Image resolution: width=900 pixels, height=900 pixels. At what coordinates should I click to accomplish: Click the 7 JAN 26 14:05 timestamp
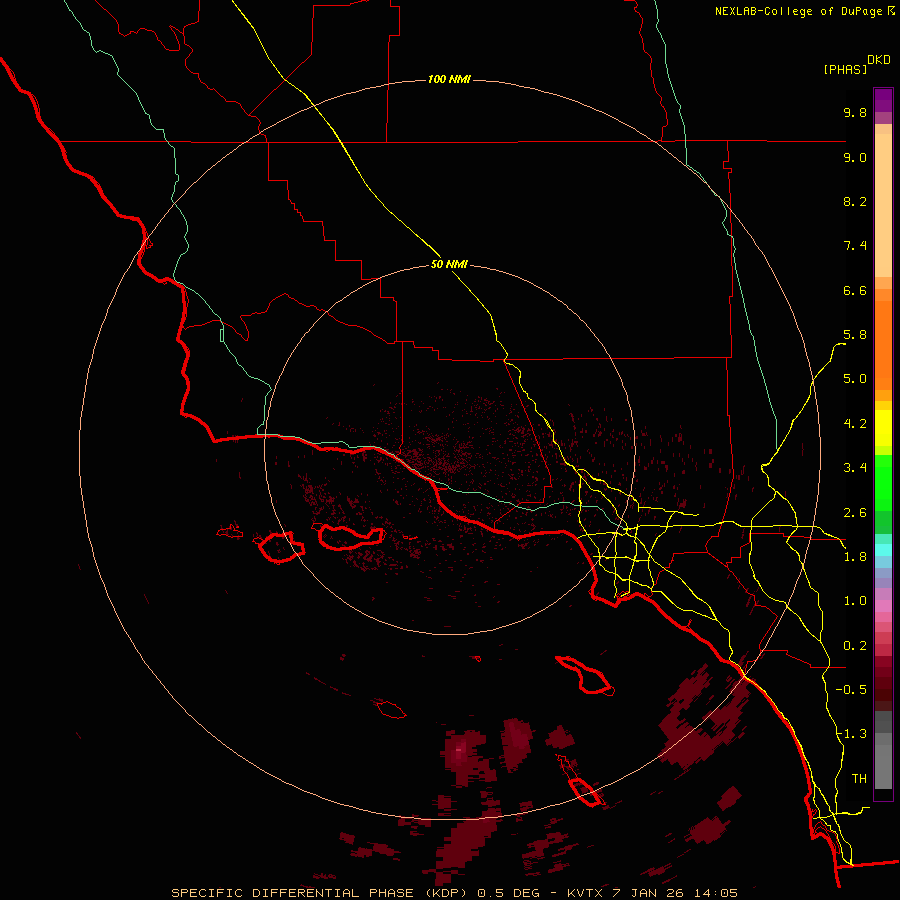click(x=674, y=893)
